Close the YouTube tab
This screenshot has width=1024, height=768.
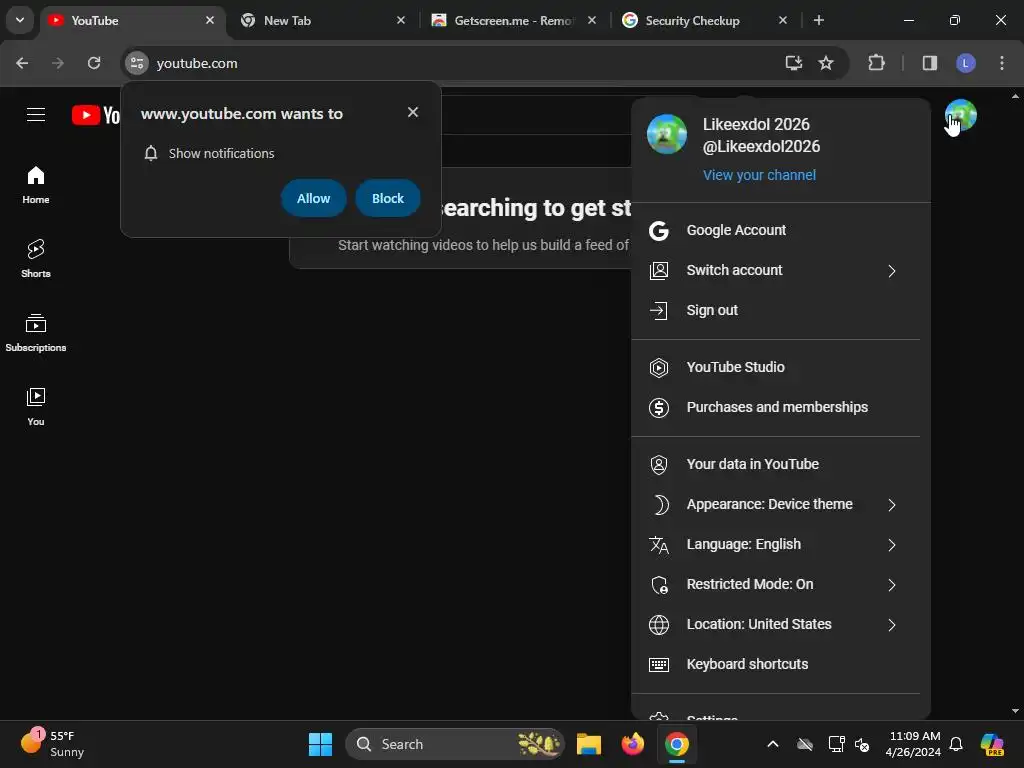[210, 20]
